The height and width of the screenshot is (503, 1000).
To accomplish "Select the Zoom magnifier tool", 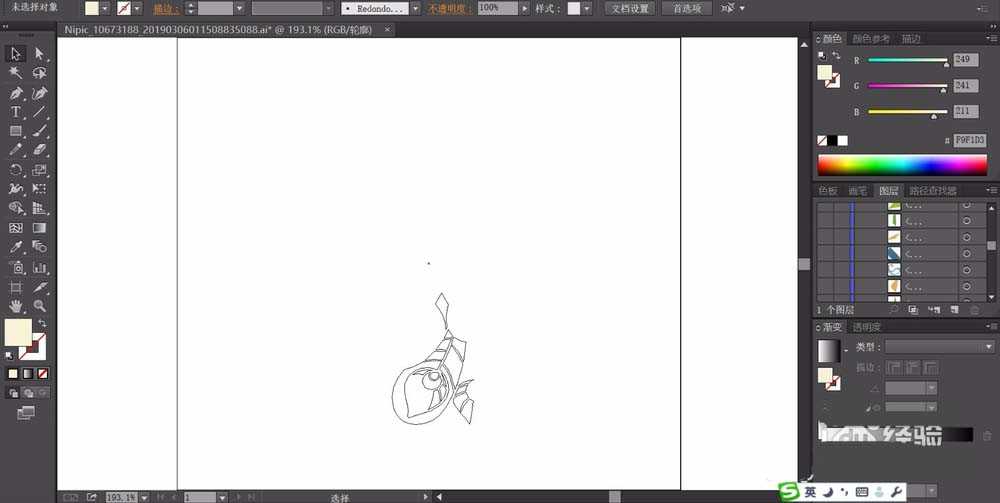I will tap(40, 305).
